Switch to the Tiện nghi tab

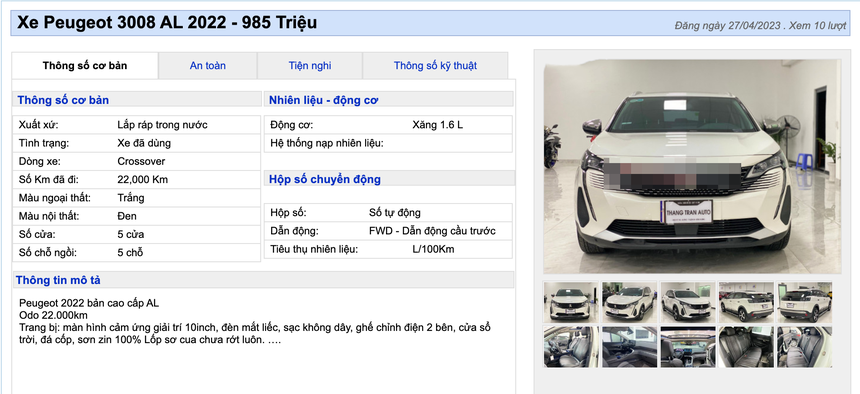click(309, 66)
